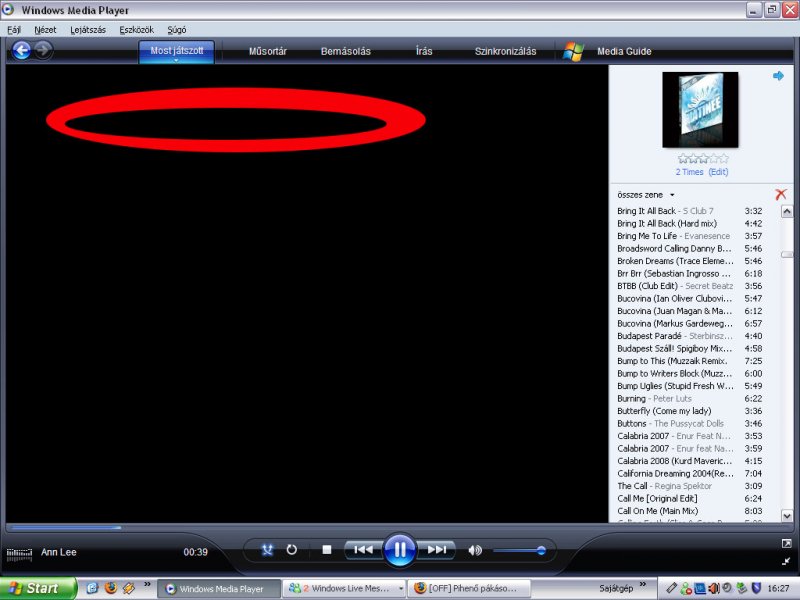Switch to the Írás tab
Viewport: 800px width, 600px height.
pos(424,51)
